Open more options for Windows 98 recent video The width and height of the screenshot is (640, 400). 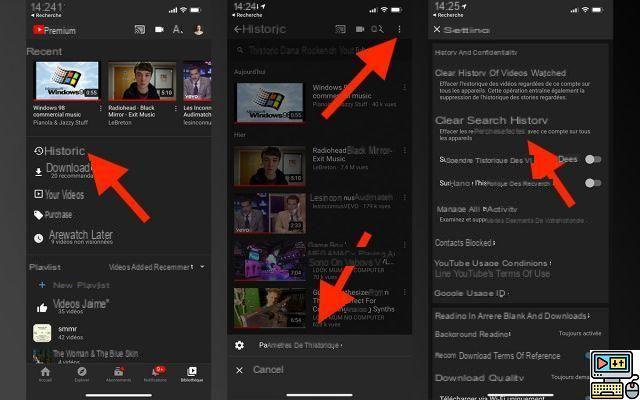tap(101, 108)
